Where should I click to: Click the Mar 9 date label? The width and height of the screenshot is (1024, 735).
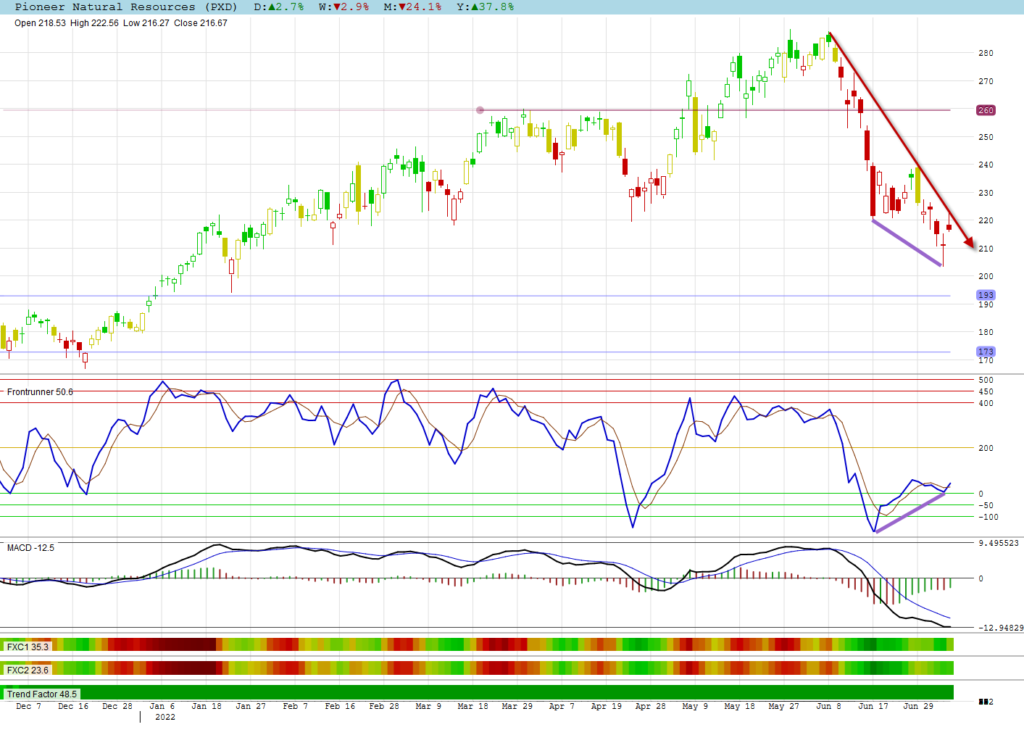pyautogui.click(x=428, y=706)
